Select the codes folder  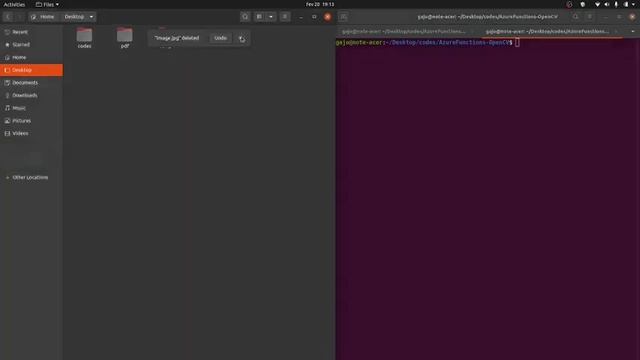coord(84,38)
